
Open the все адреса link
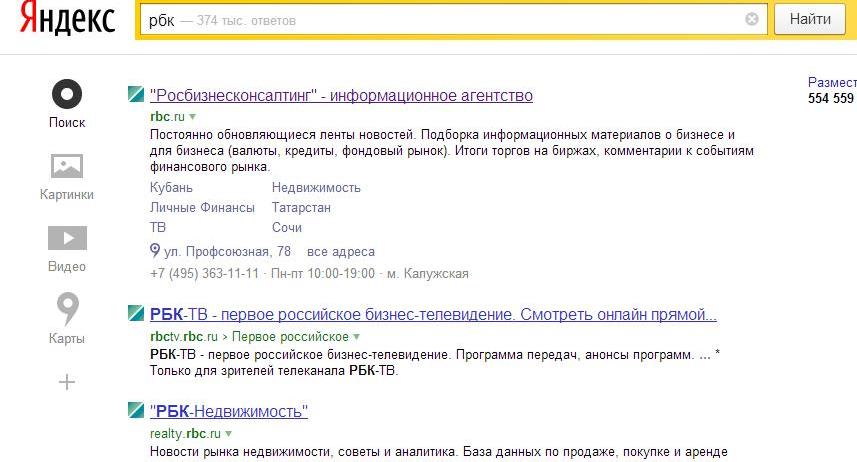coord(341,252)
